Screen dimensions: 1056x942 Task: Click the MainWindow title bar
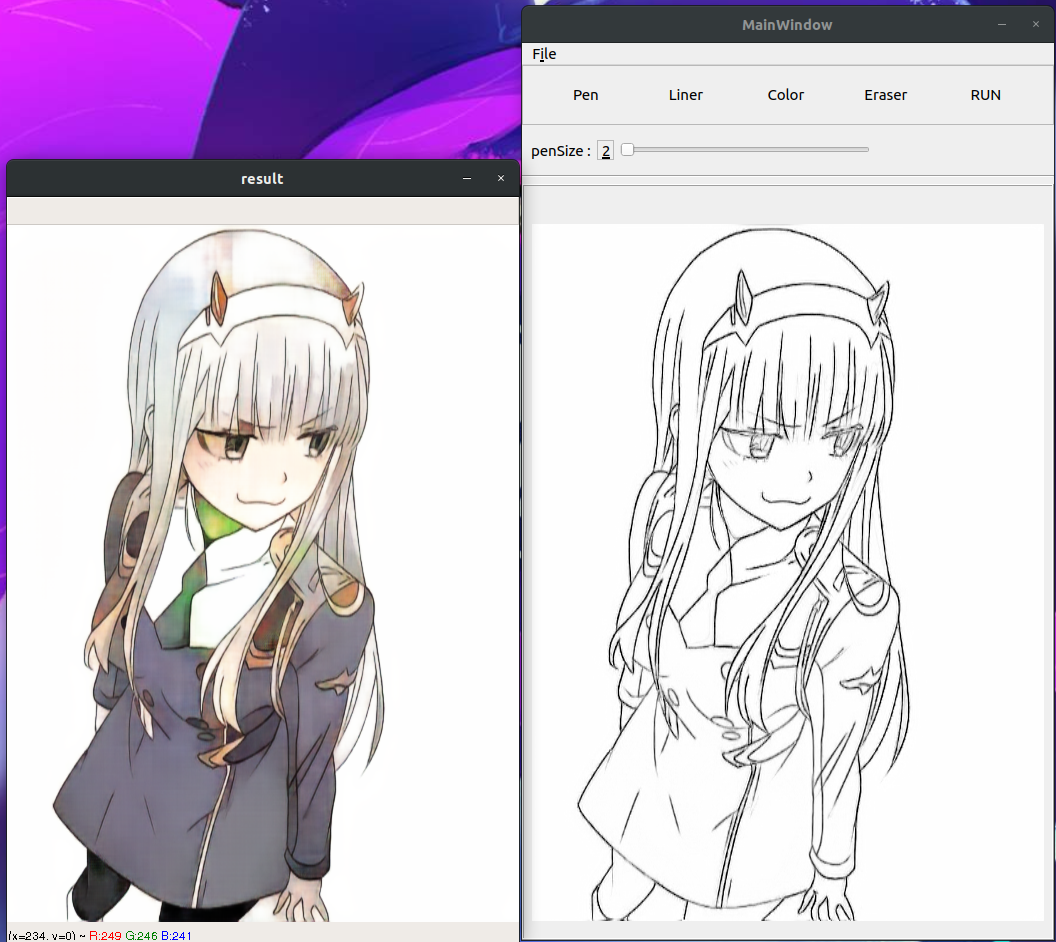tap(787, 25)
